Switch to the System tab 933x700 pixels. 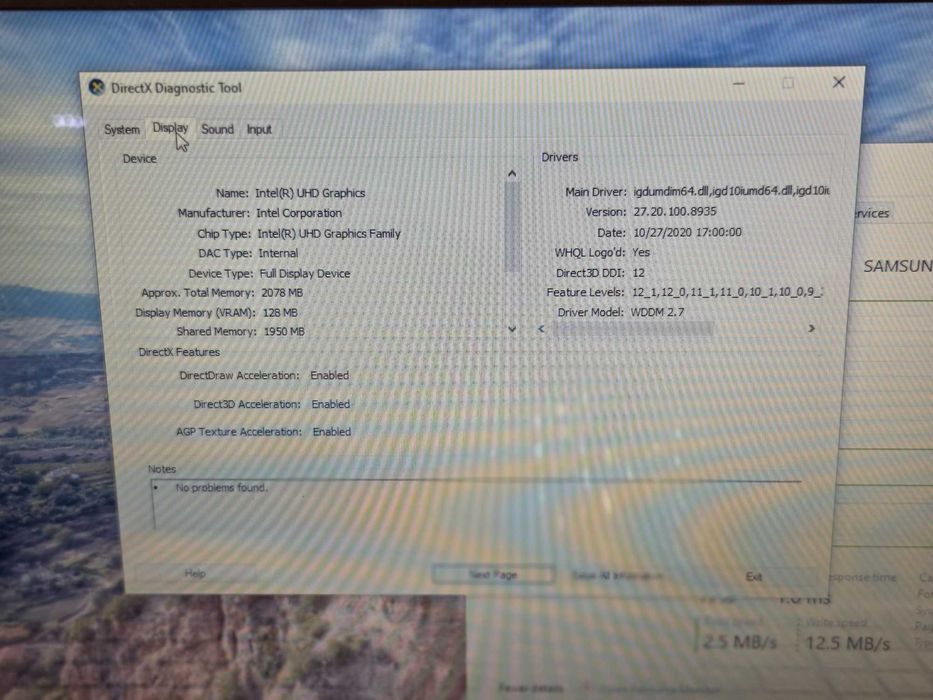click(x=122, y=129)
